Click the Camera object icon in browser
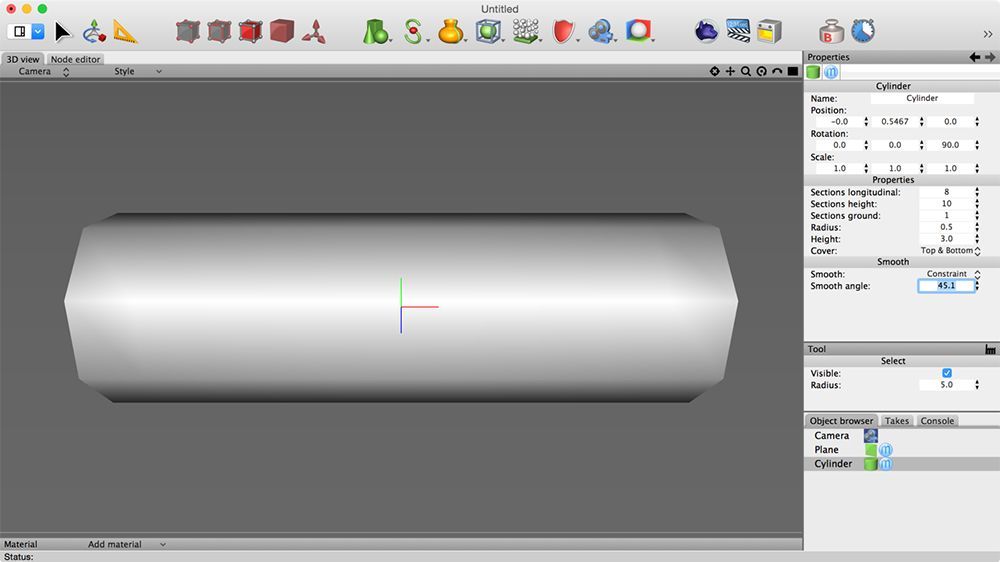 point(871,436)
